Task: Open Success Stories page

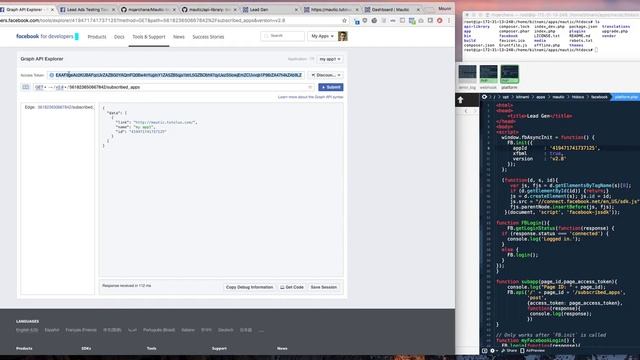Action: pyautogui.click(x=208, y=37)
